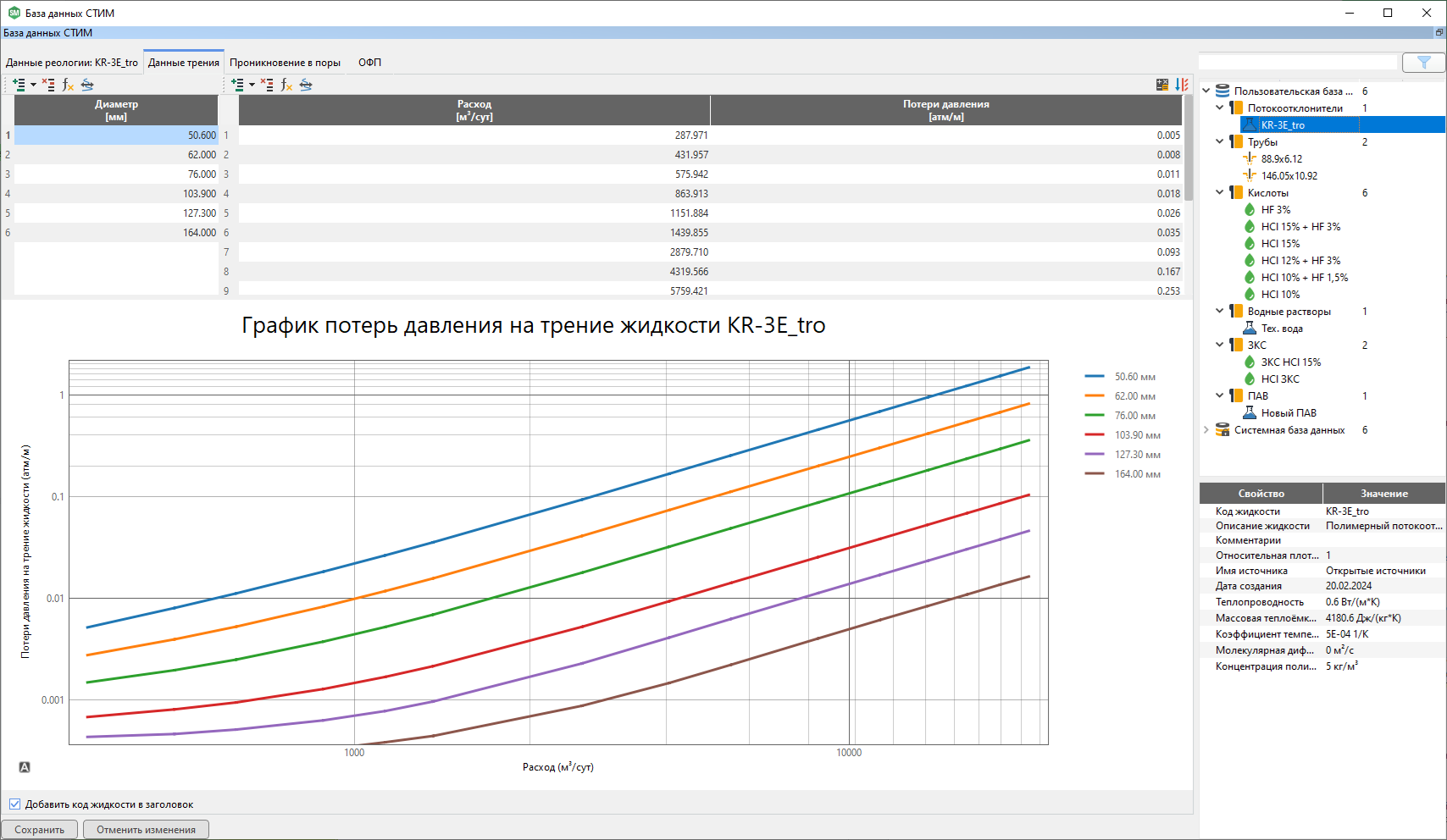Image resolution: width=1447 pixels, height=840 pixels.
Task: Toggle Добавить код жидкости в заголовок checkbox
Action: [x=14, y=804]
